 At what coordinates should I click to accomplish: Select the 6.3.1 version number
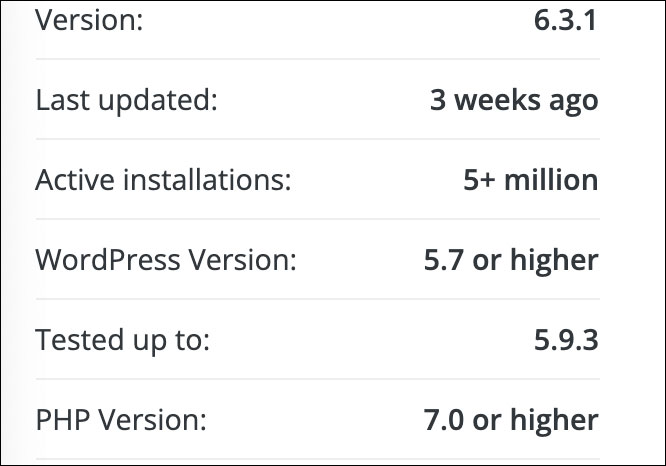pyautogui.click(x=565, y=20)
